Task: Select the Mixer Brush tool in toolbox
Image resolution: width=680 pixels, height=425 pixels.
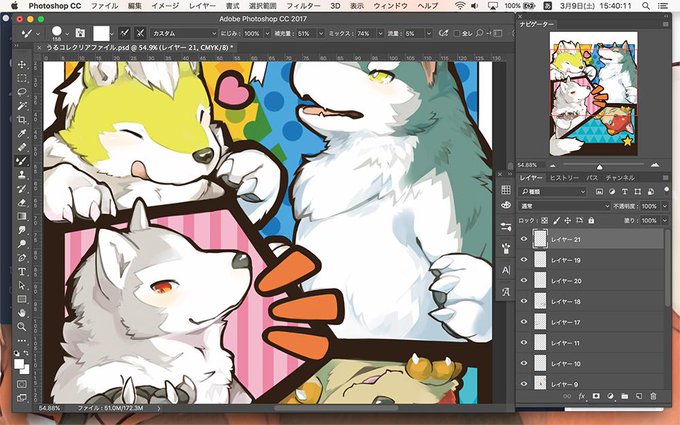Action: point(22,161)
